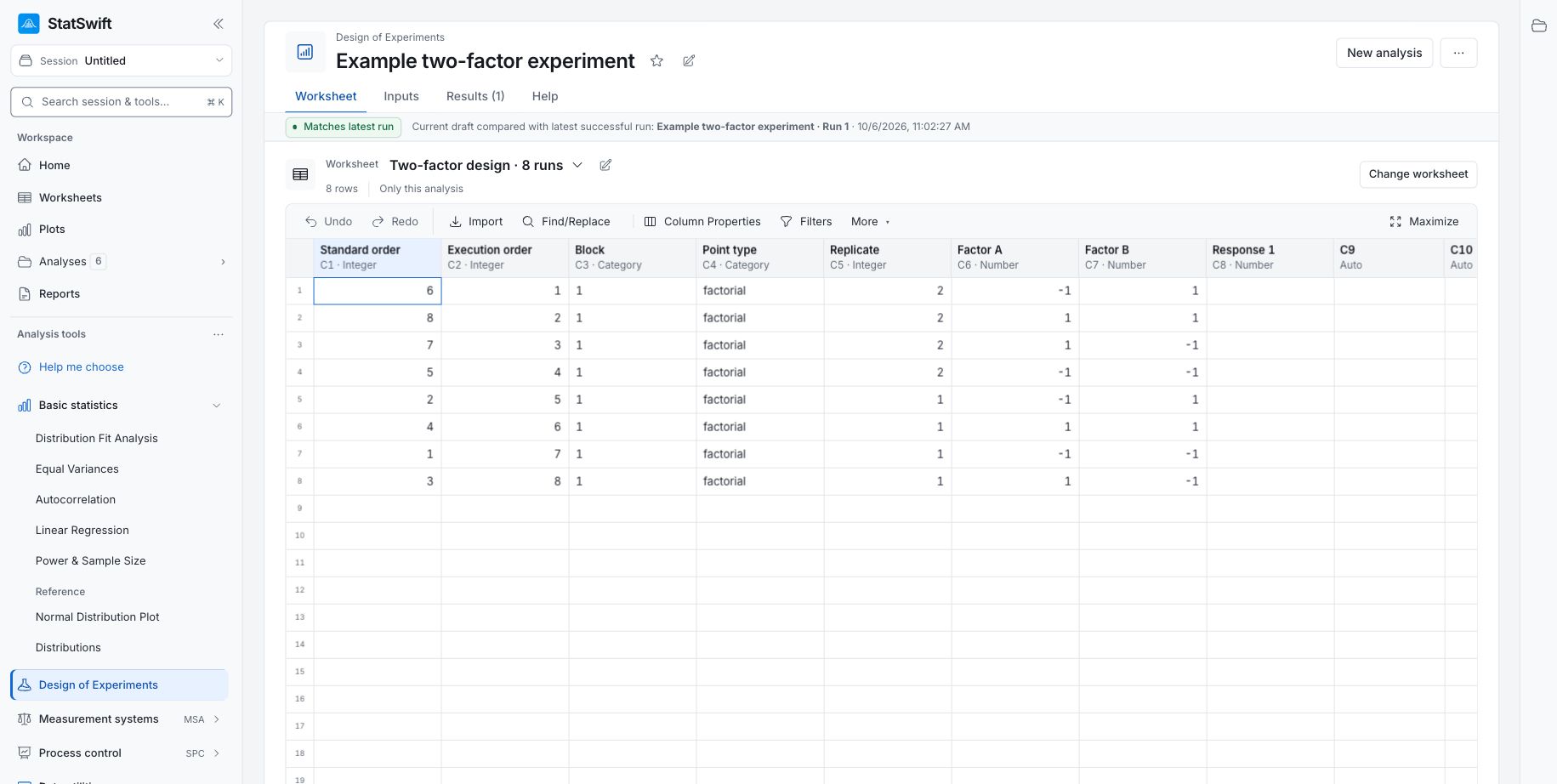Open the Results (1) tab

click(475, 96)
